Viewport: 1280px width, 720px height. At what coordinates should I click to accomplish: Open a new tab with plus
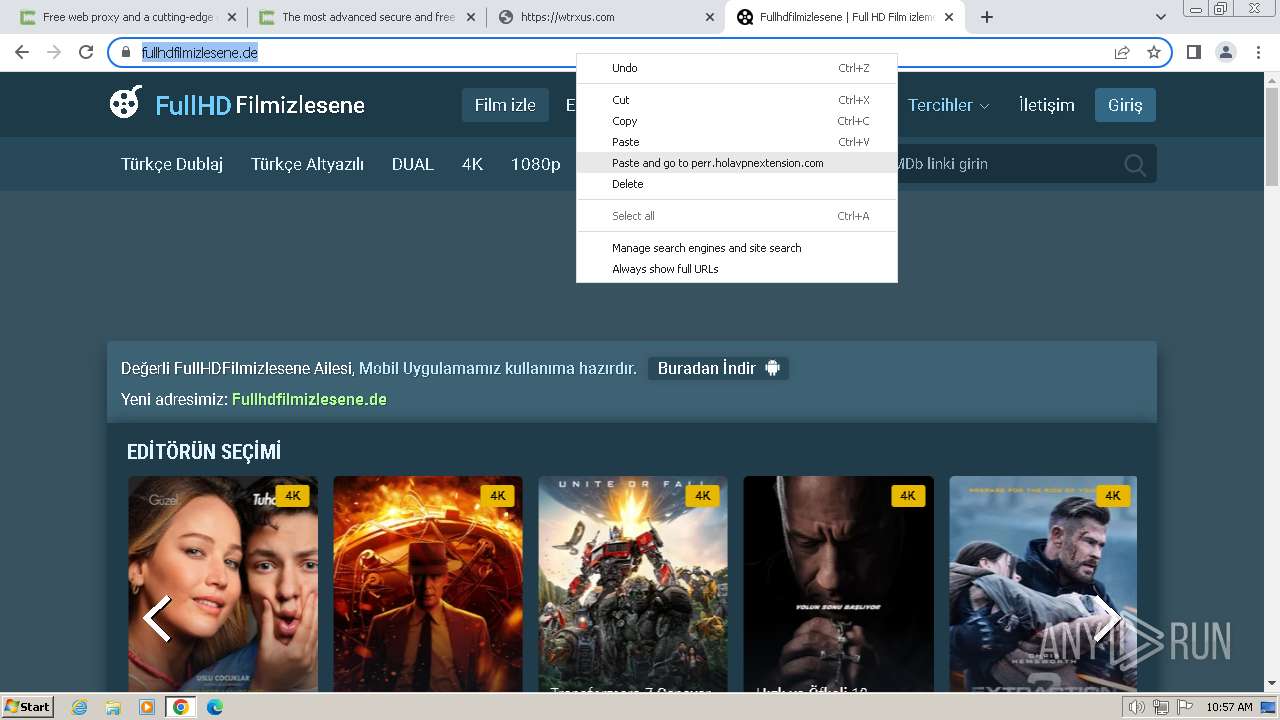coord(987,17)
